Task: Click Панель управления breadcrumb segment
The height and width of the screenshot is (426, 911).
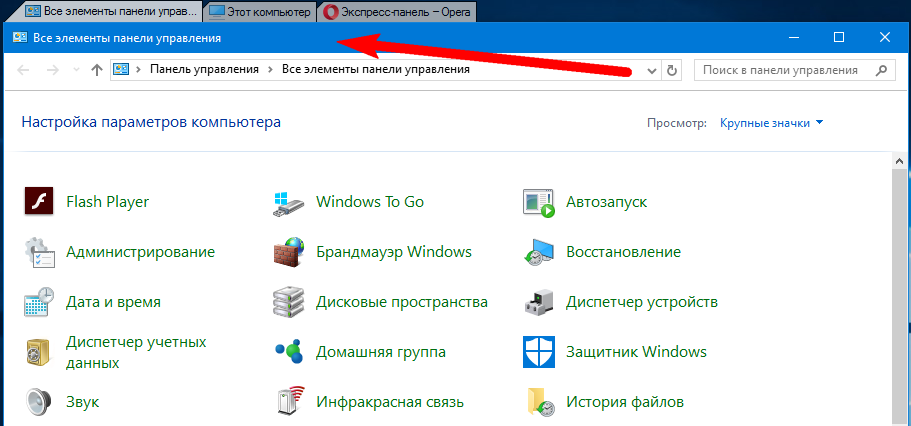Action: point(205,70)
